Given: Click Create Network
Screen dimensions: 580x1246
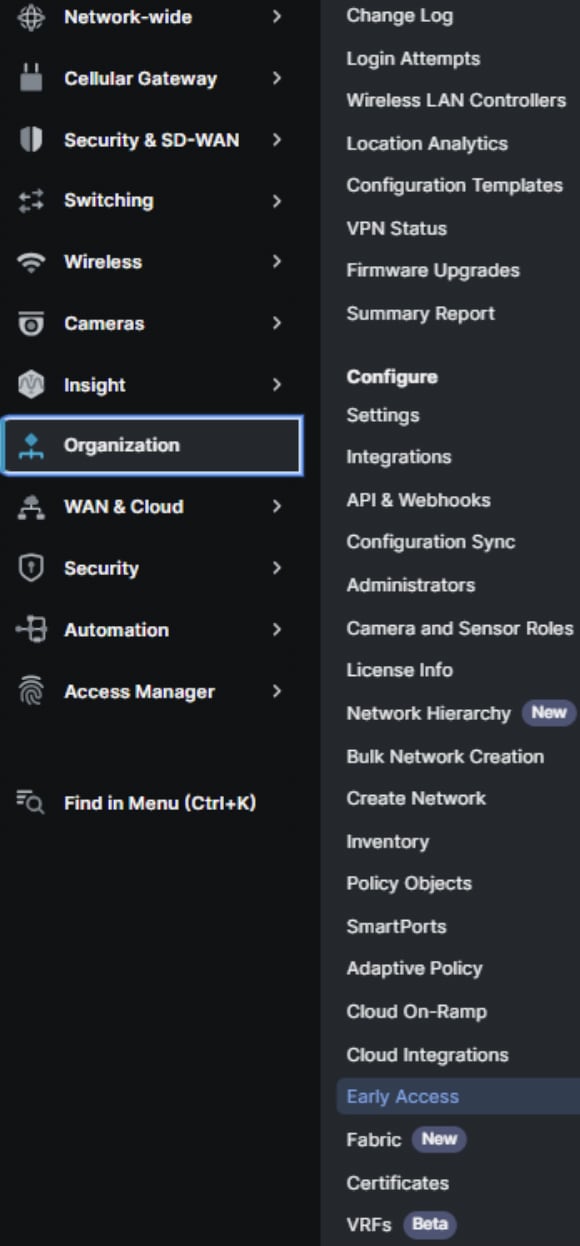Looking at the screenshot, I should click(x=416, y=799).
